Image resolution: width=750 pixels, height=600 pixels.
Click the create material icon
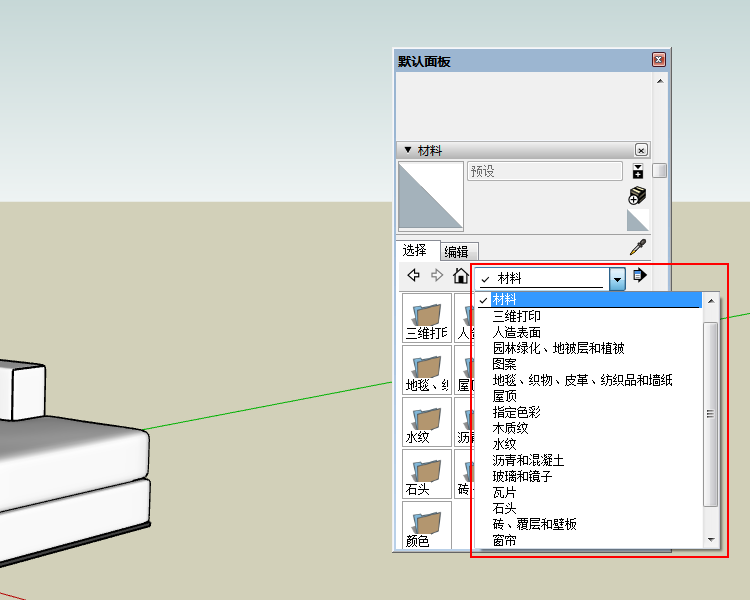click(x=637, y=195)
